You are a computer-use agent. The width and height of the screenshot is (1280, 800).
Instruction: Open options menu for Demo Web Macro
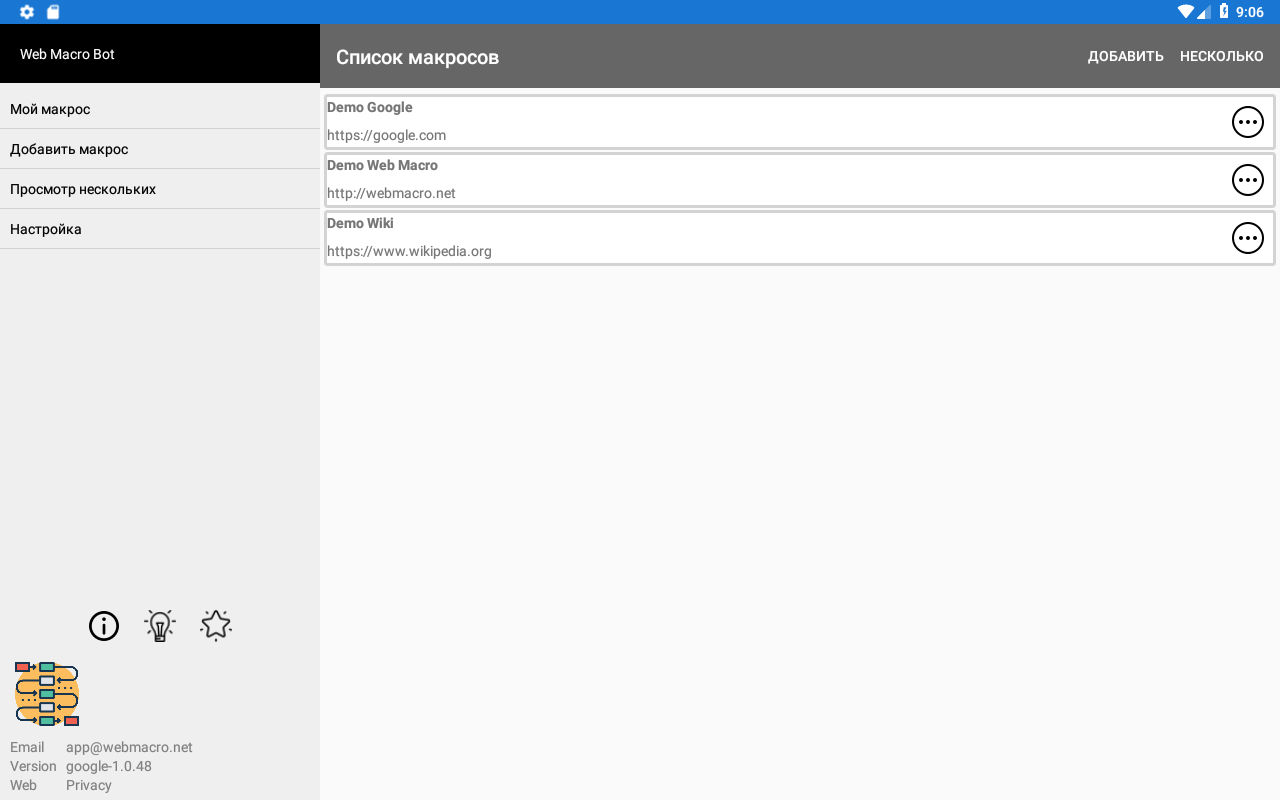(x=1247, y=180)
